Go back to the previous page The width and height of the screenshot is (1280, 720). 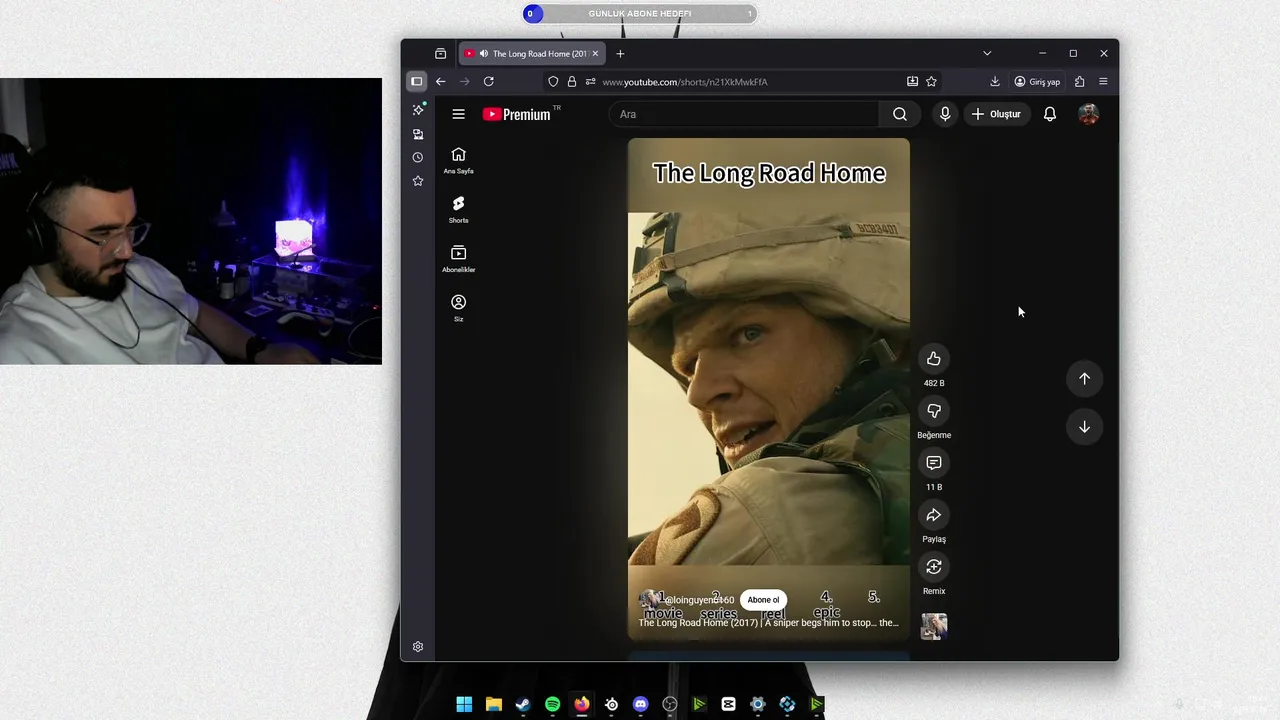440,82
